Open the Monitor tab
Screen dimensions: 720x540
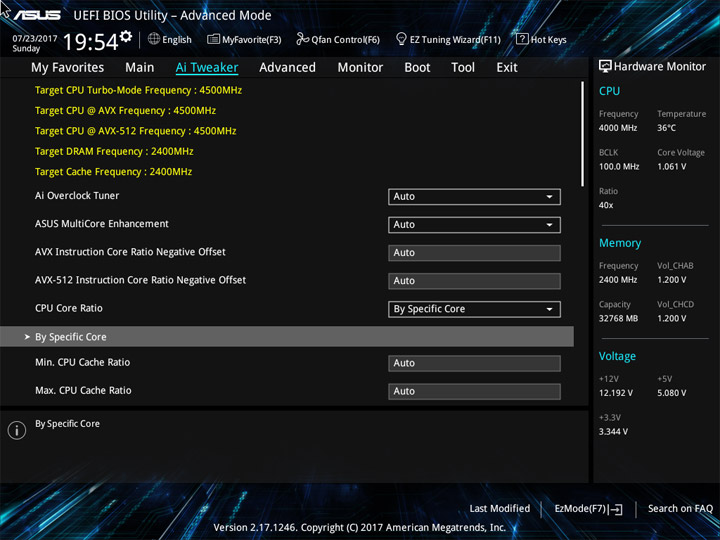click(360, 68)
